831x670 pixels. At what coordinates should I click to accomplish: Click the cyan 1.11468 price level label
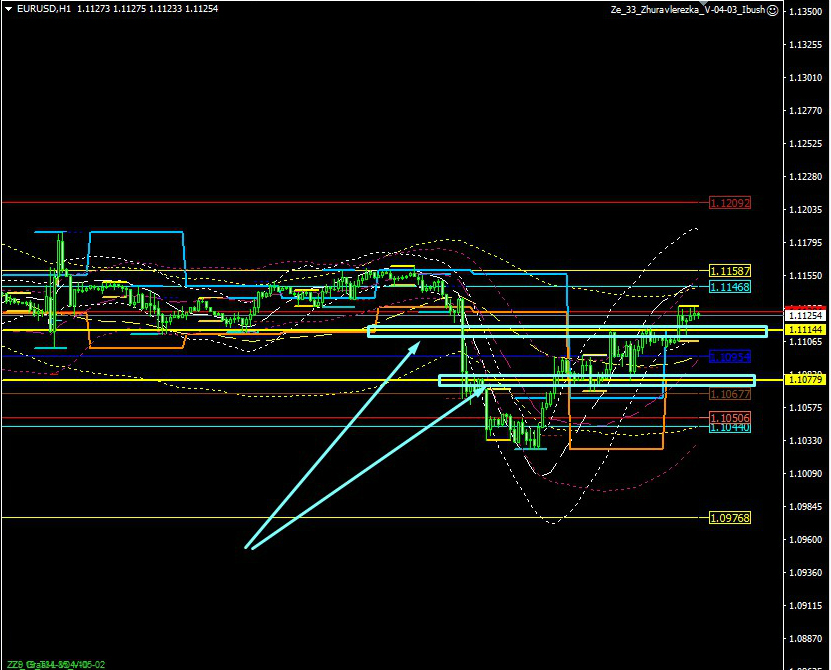(x=729, y=287)
